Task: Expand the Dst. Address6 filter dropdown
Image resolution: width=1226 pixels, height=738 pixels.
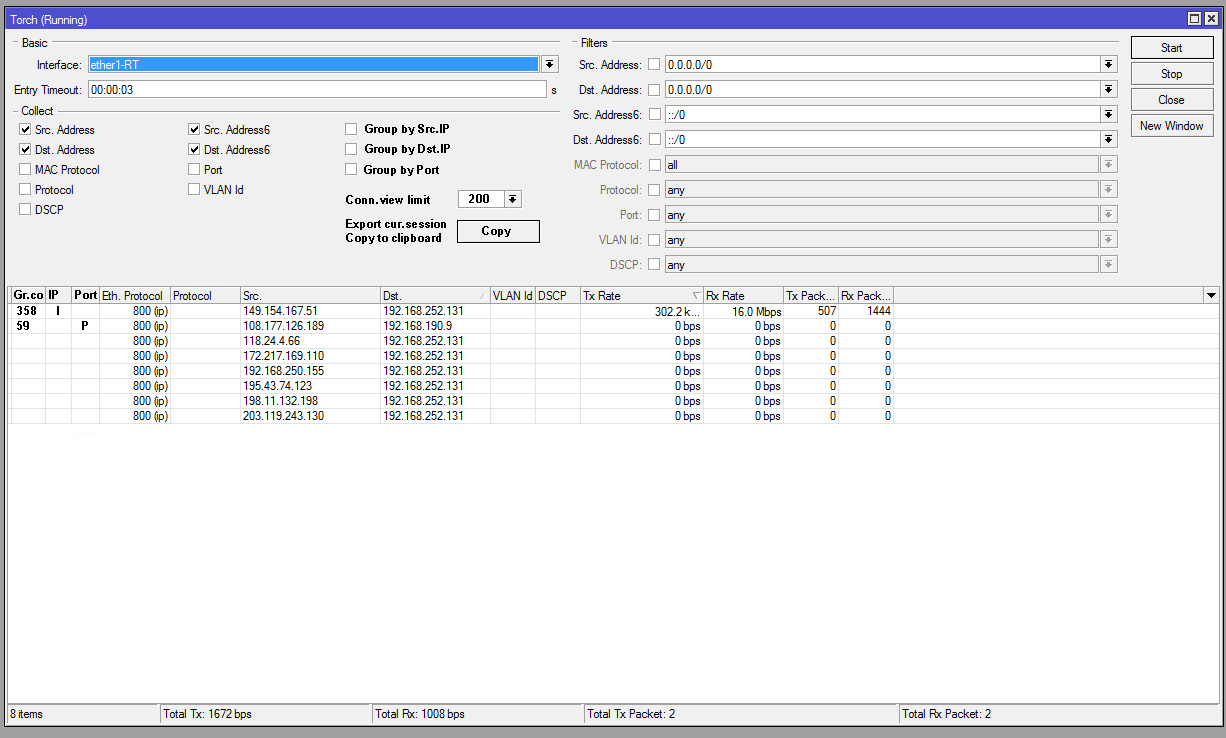Action: pos(1108,139)
